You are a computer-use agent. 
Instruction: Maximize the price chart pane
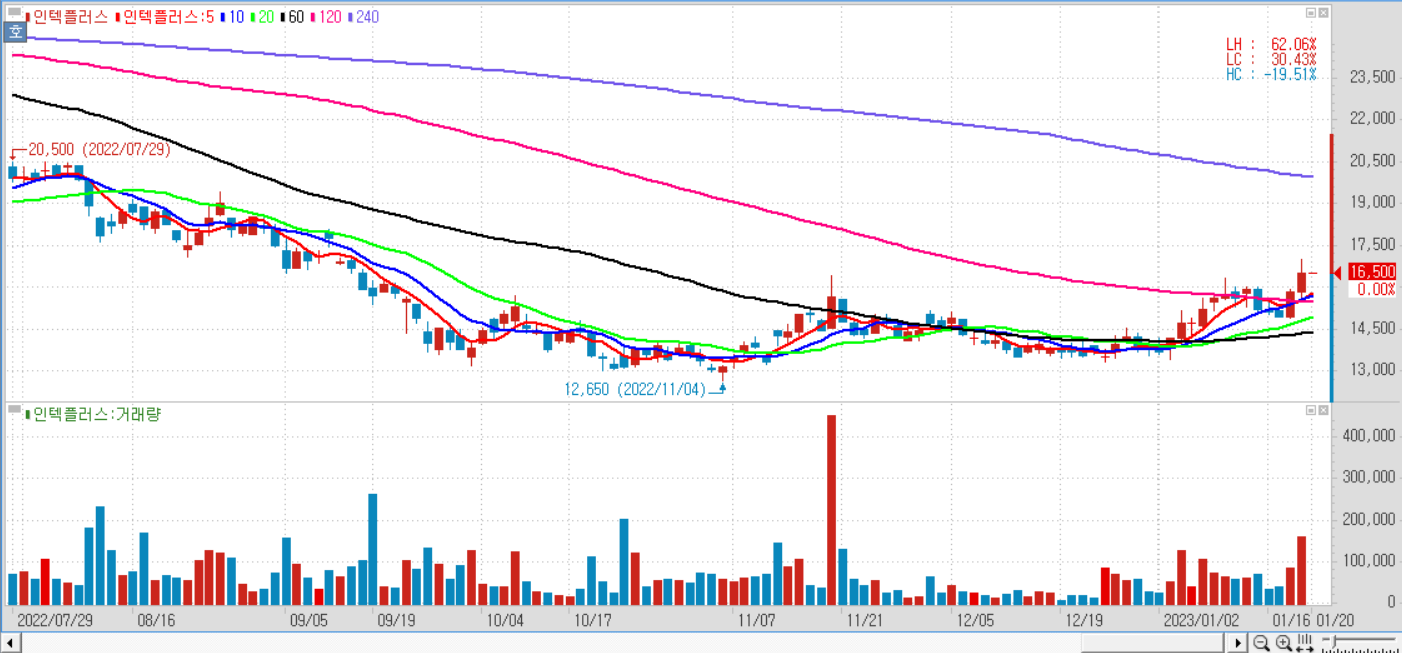(x=1311, y=13)
